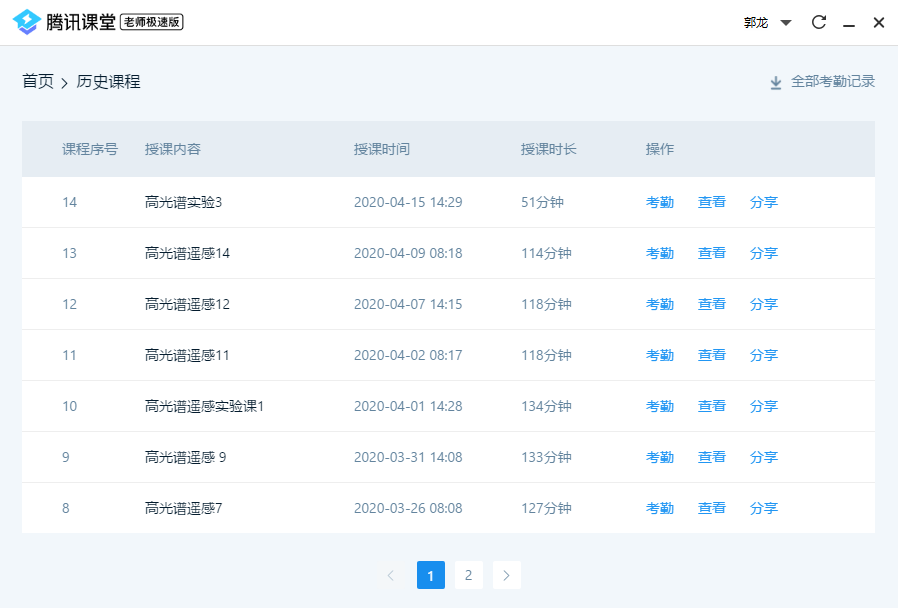Click 全部考勤记录 download link

point(832,82)
